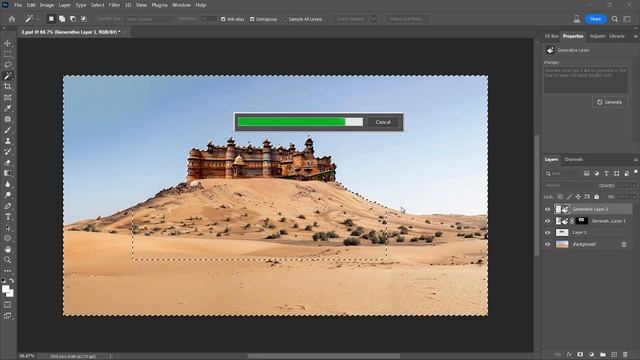Open the Plugins menu
This screenshot has height=360, width=640.
160,5
